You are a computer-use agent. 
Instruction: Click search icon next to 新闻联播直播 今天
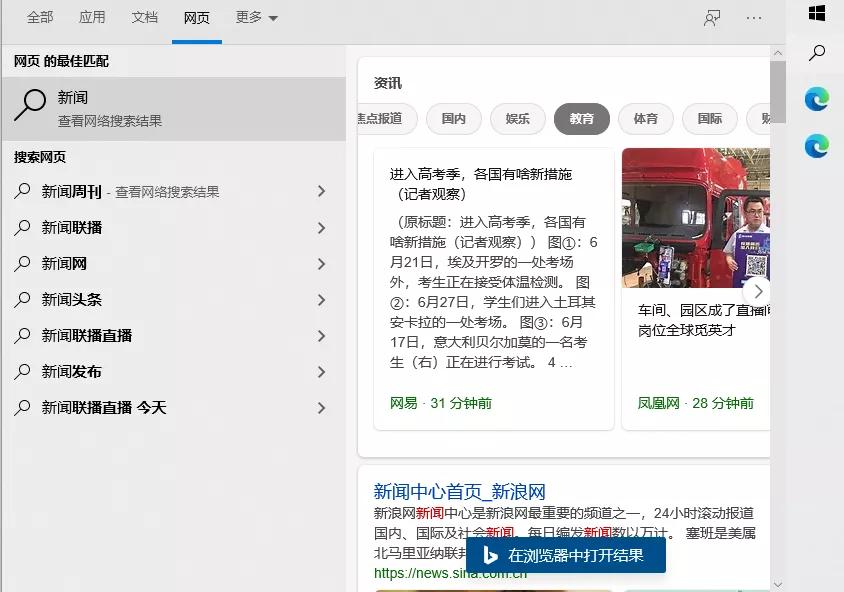[x=22, y=407]
